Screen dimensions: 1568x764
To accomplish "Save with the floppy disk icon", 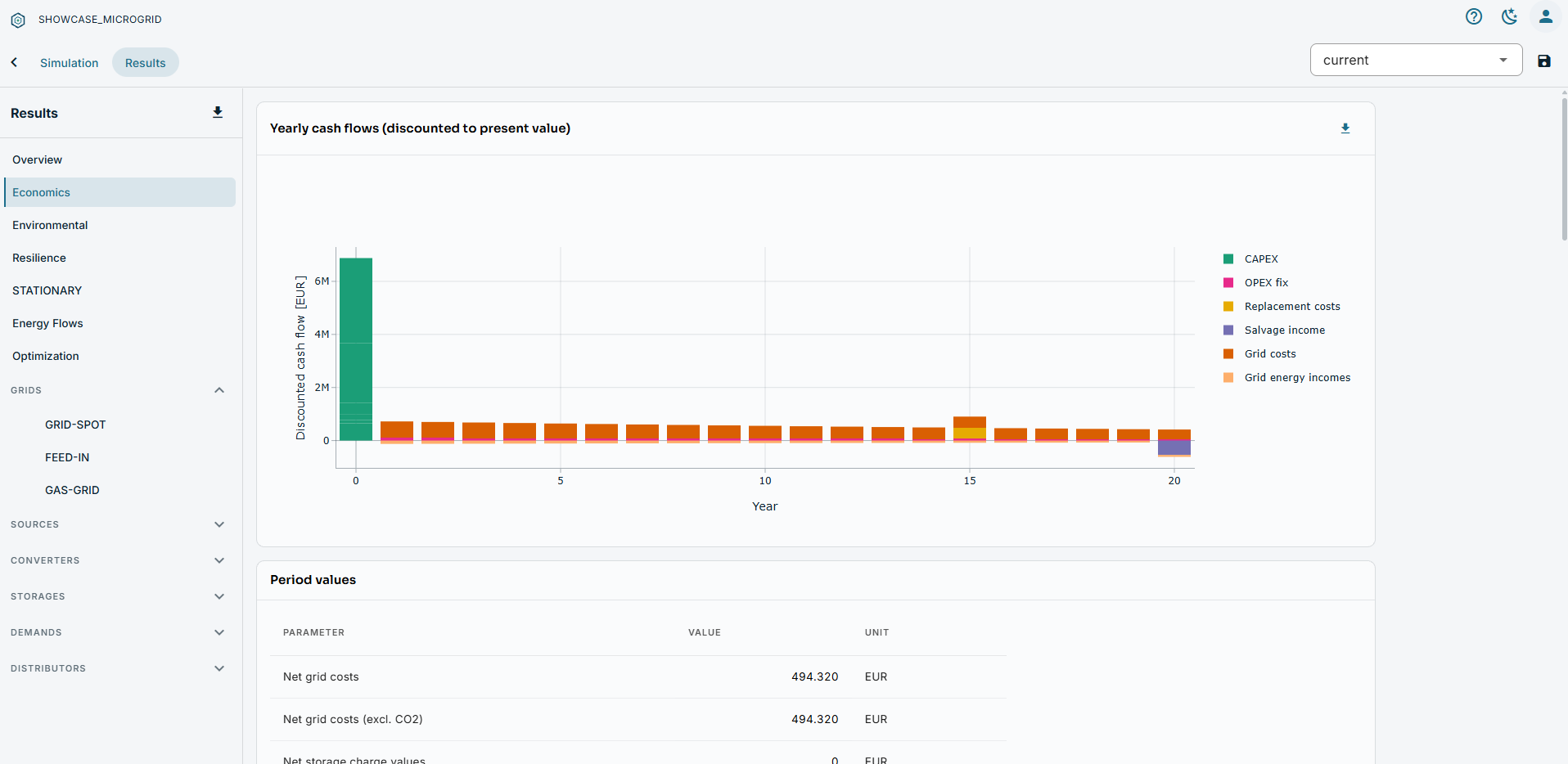I will [1544, 61].
